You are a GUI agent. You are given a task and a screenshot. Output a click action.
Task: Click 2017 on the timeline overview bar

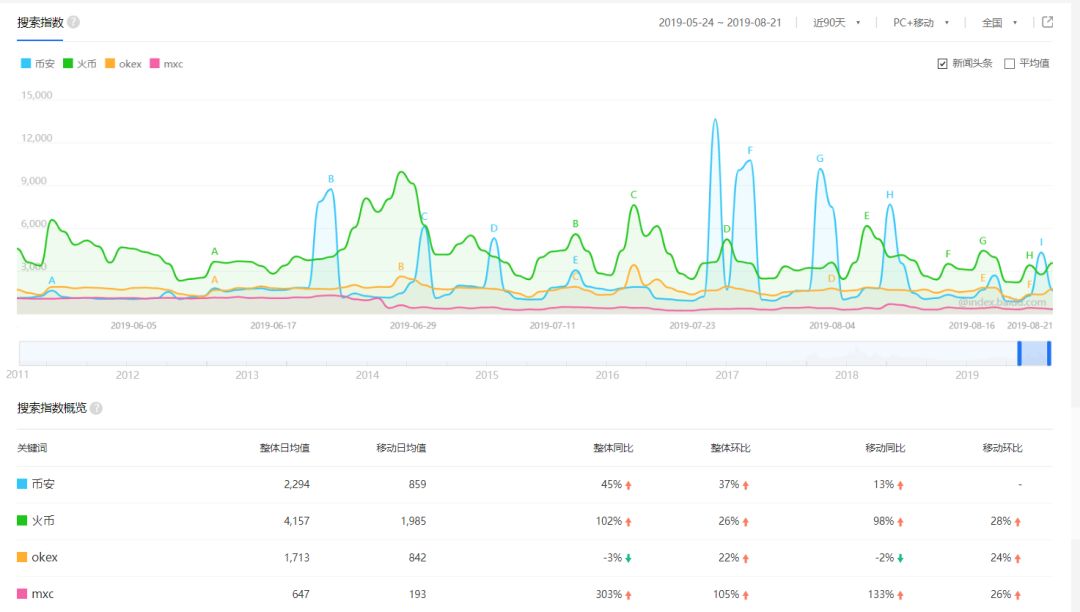tap(727, 375)
